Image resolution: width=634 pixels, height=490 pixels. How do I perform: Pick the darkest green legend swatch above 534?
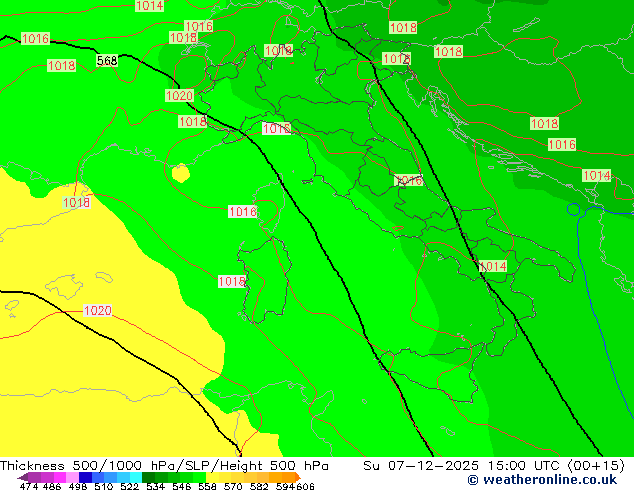pos(148,477)
